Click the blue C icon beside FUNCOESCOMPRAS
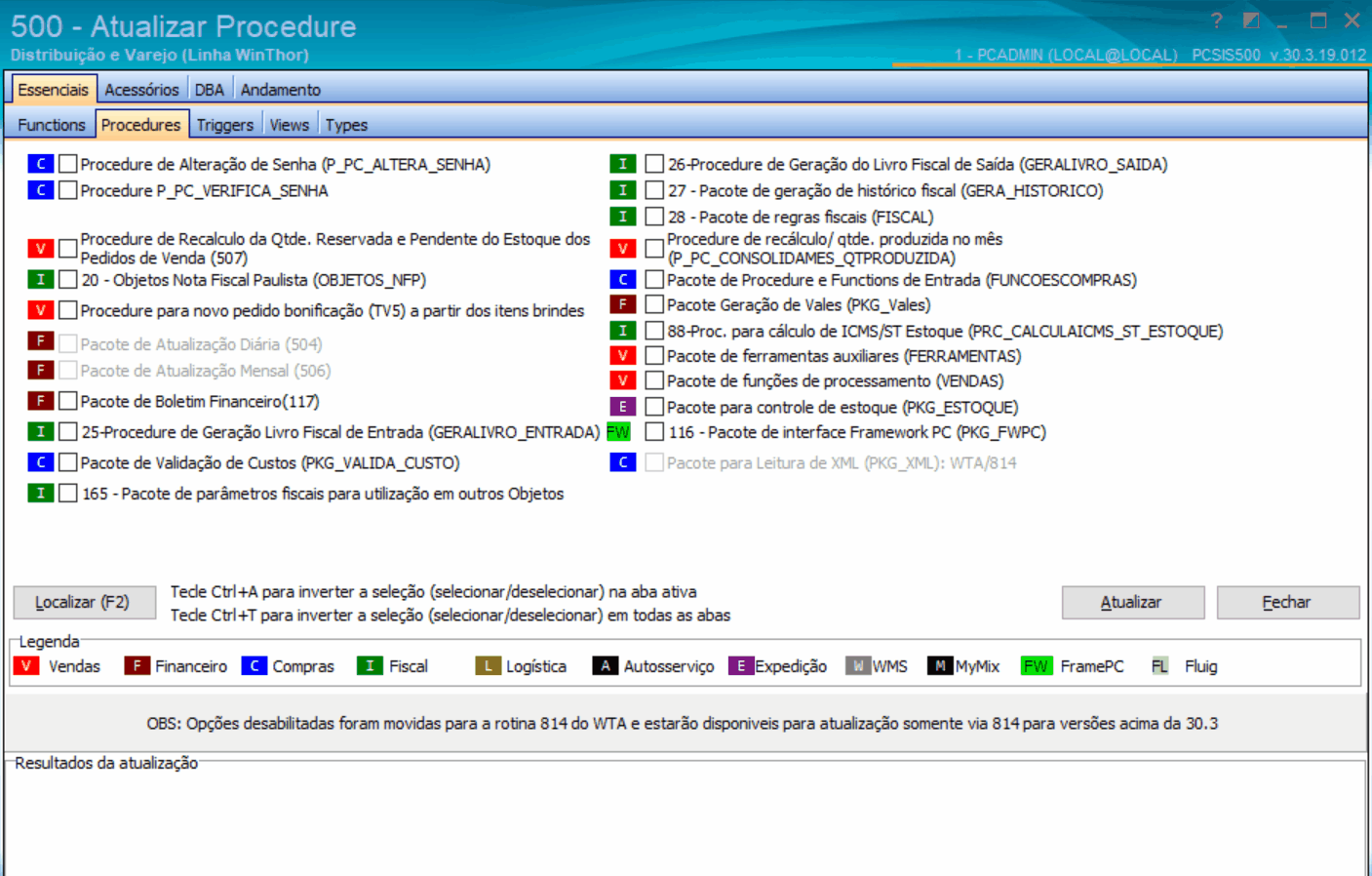The width and height of the screenshot is (1372, 876). [622, 280]
